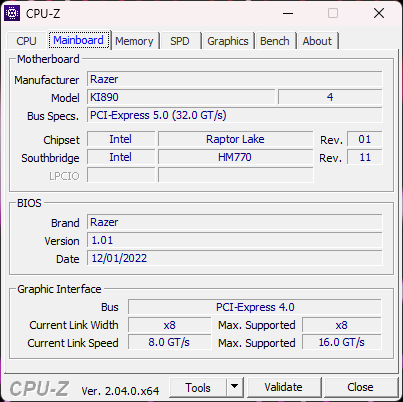Click the BIOS Date field 12/01/2022
403x402 pixels.
click(x=235, y=258)
